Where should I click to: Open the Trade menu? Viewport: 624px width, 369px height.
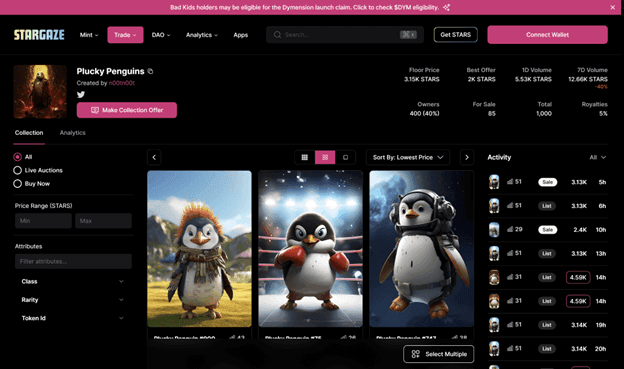(x=125, y=35)
